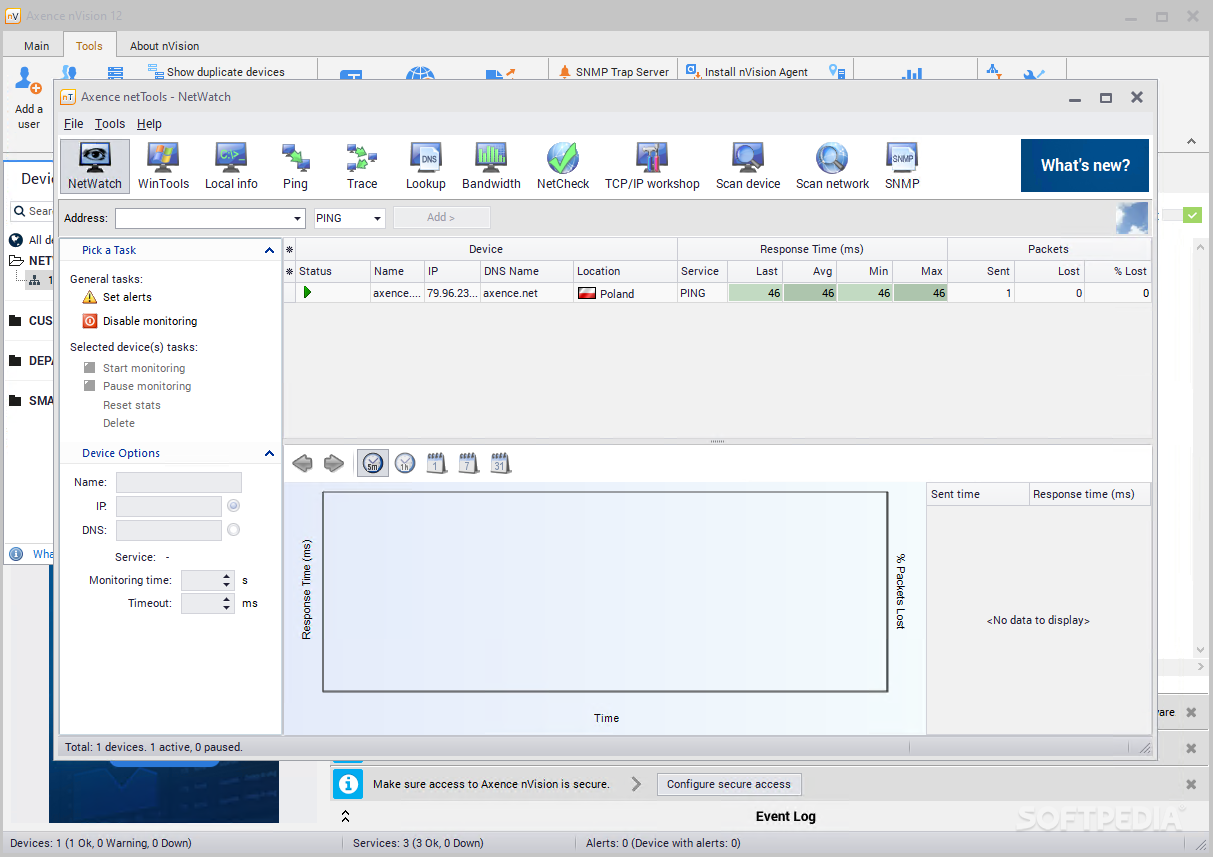Click the Set alerts warning icon

tap(90, 297)
